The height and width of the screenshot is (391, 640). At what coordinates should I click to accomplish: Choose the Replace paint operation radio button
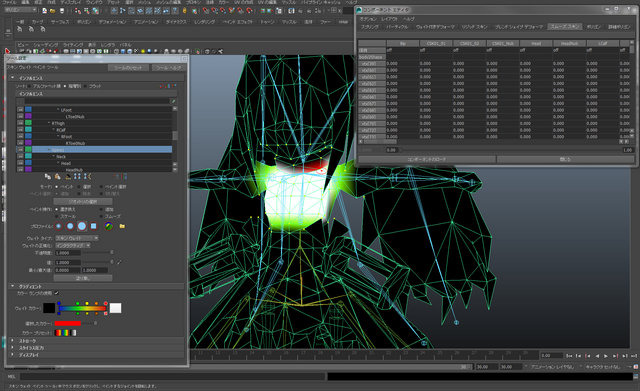point(57,209)
